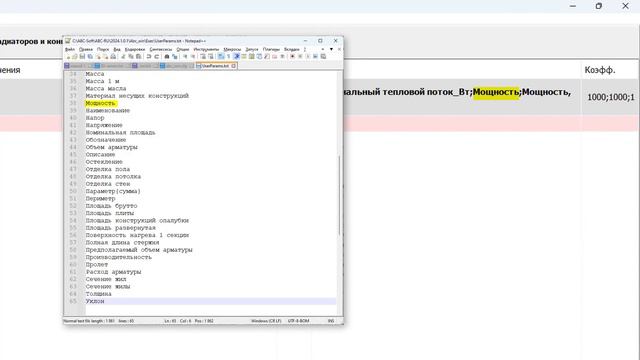Click the Windows (CR LF) status bar field
The image size is (640, 360).
pos(266,321)
